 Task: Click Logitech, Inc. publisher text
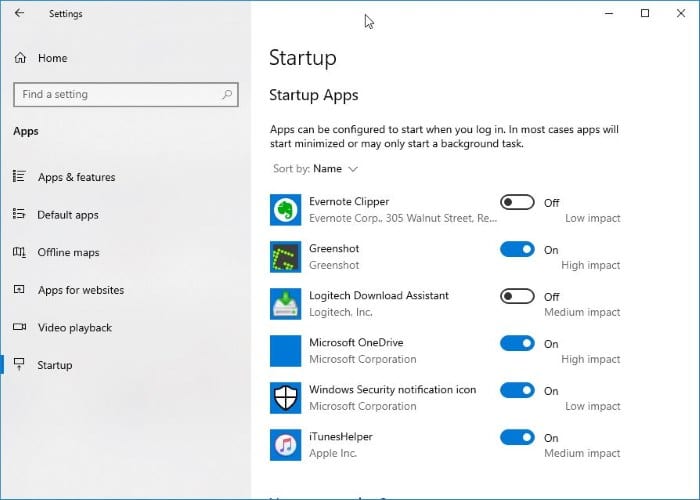tap(341, 312)
